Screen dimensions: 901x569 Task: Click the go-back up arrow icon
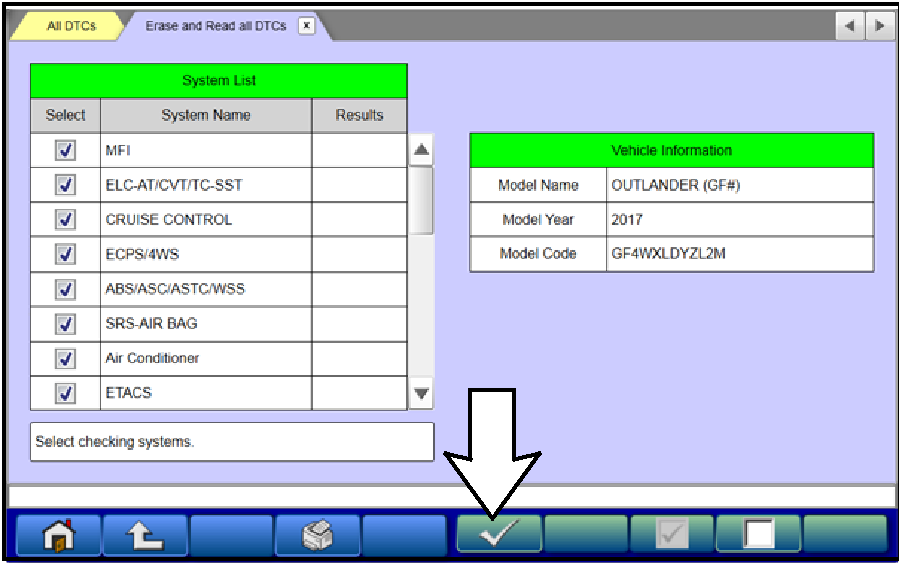click(x=144, y=535)
